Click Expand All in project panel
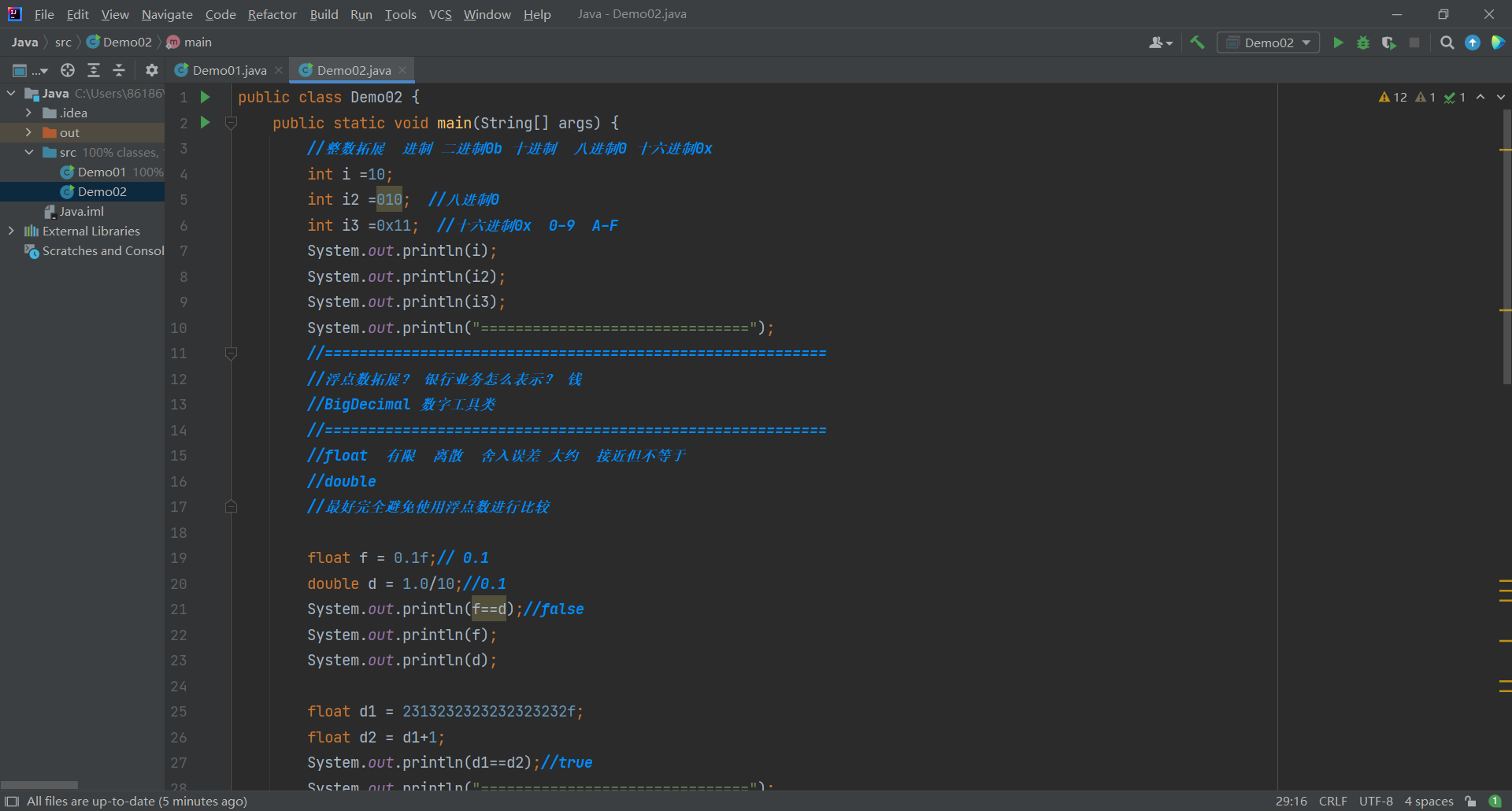The height and width of the screenshot is (811, 1512). 94,70
